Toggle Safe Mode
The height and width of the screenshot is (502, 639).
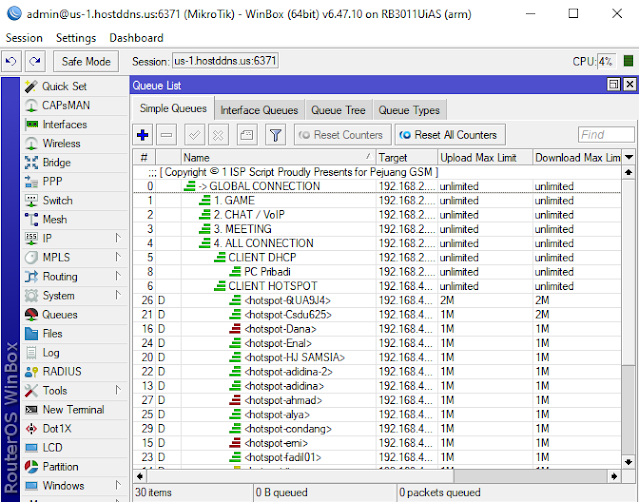(x=86, y=61)
